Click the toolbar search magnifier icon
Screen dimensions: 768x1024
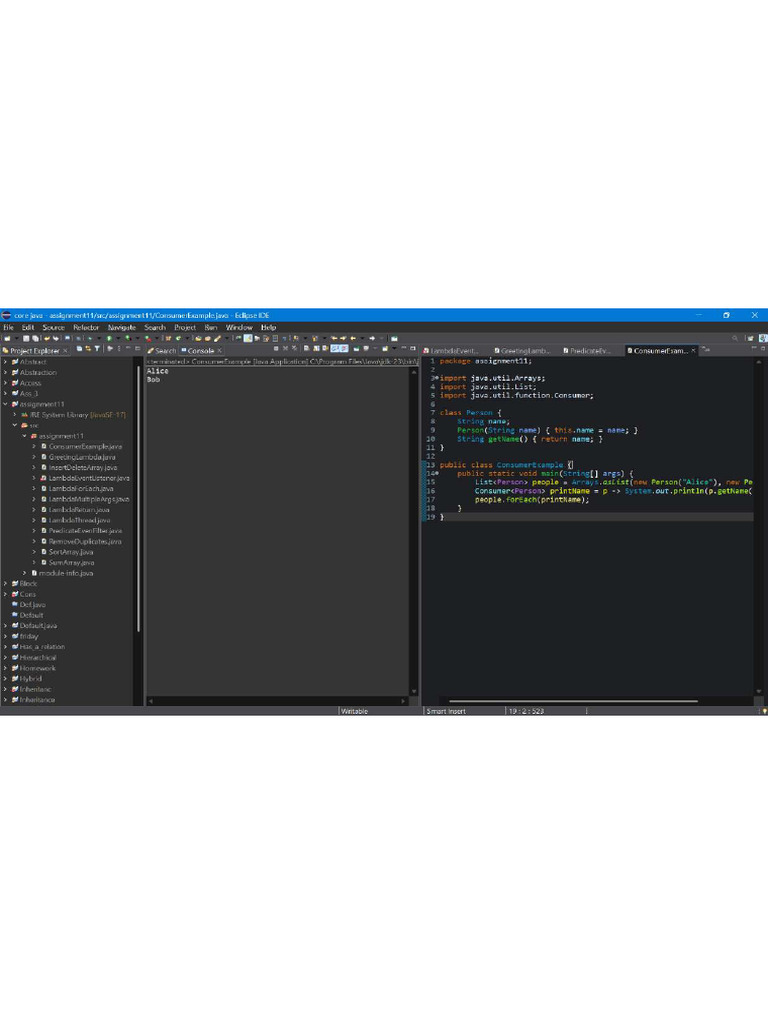(735, 339)
